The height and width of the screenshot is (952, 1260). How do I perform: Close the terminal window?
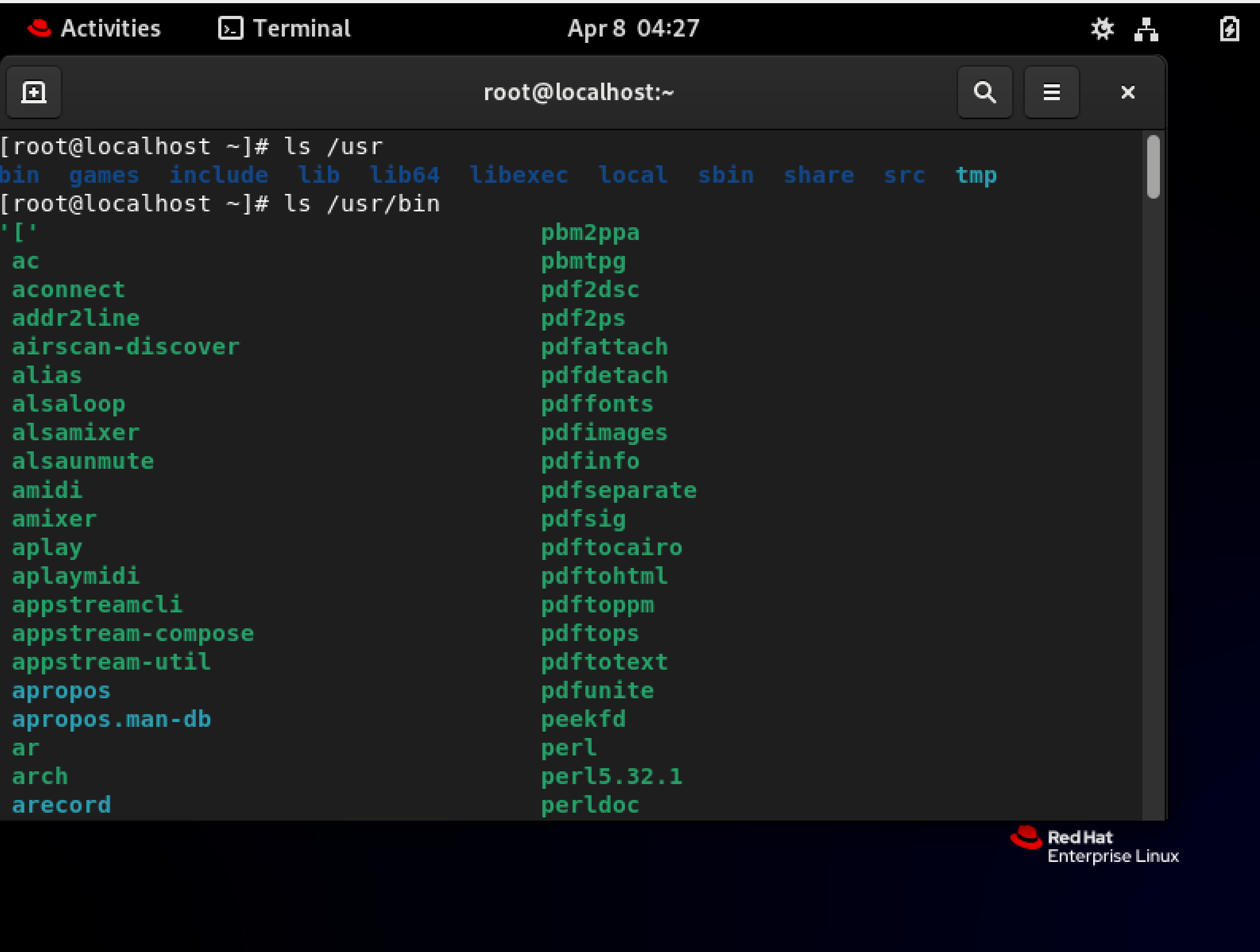coord(1127,92)
